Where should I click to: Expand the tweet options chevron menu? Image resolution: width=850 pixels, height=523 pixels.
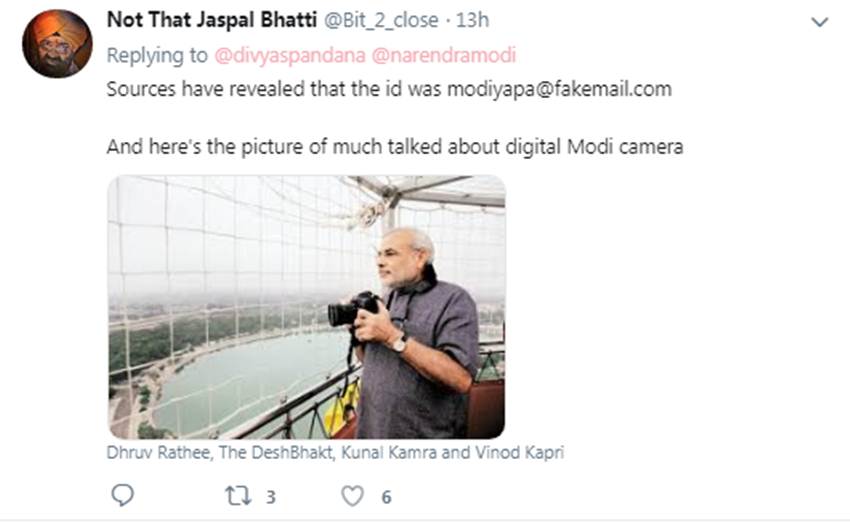pyautogui.click(x=819, y=22)
